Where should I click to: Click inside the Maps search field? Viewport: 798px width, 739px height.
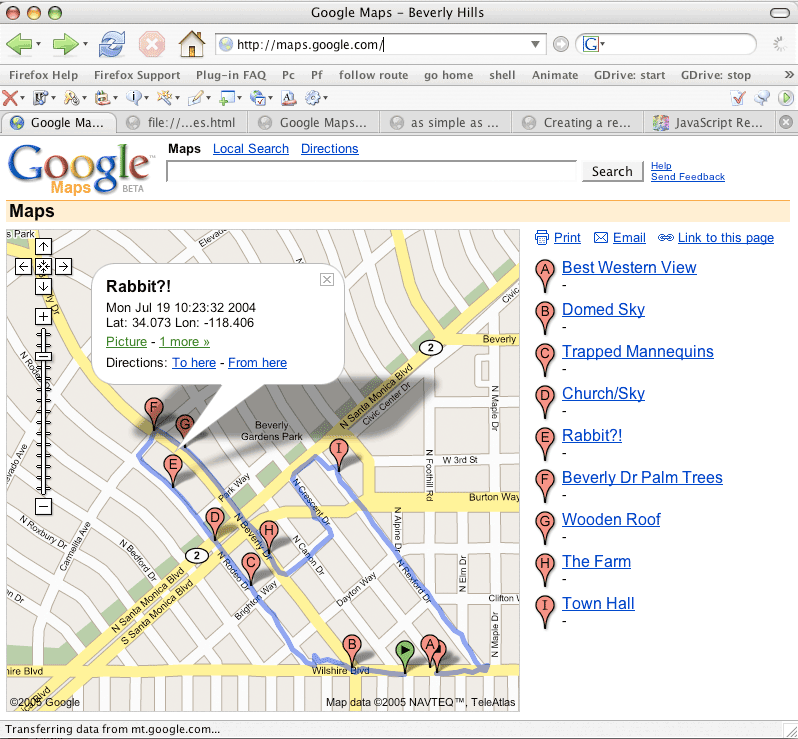pyautogui.click(x=372, y=172)
